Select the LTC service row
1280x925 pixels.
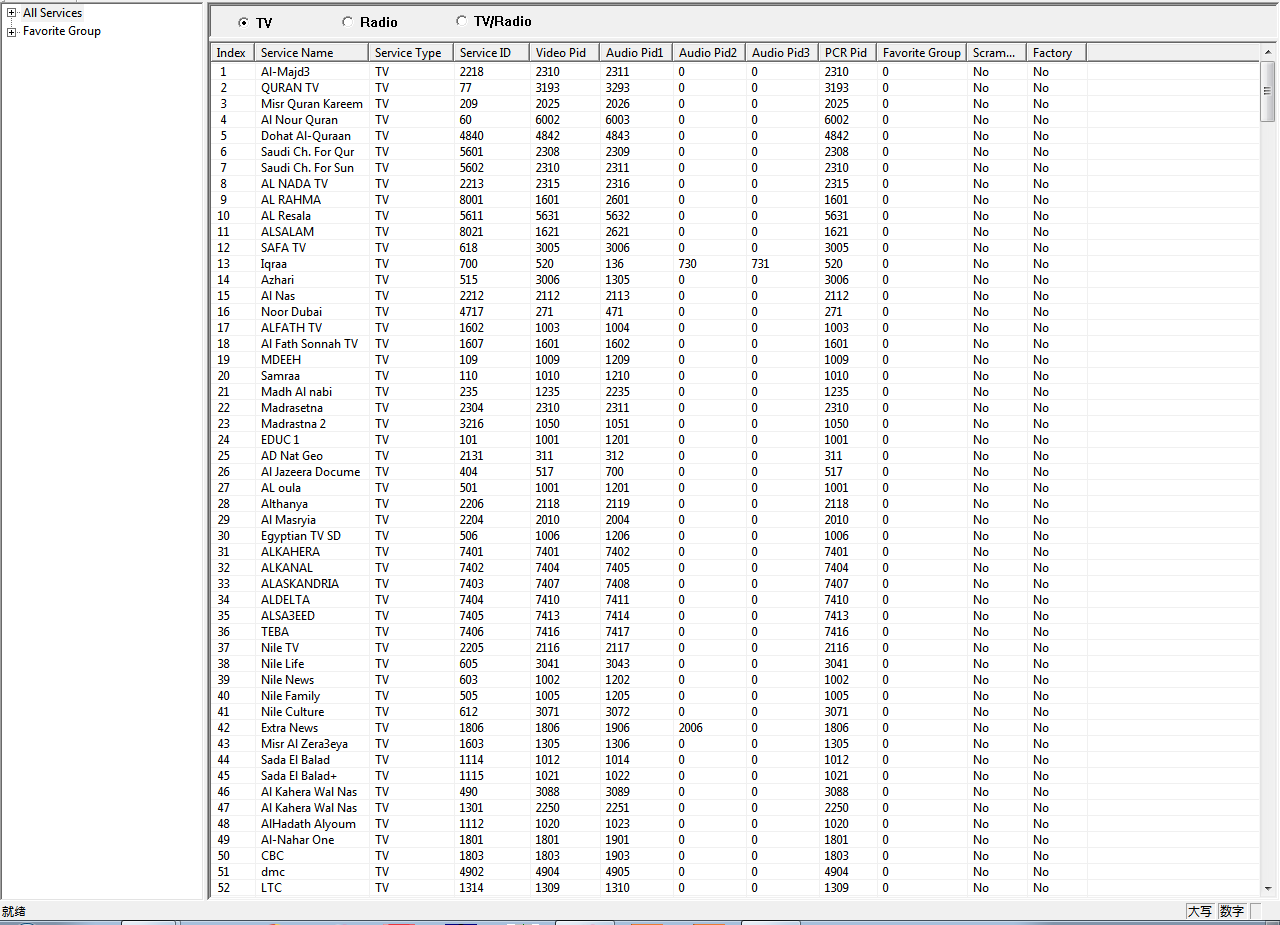click(649, 888)
